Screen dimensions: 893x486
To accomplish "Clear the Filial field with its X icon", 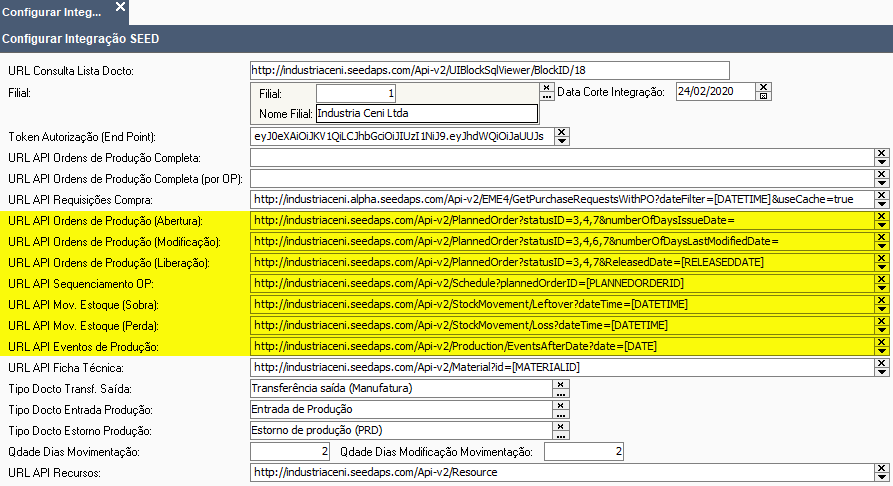I will tap(547, 87).
